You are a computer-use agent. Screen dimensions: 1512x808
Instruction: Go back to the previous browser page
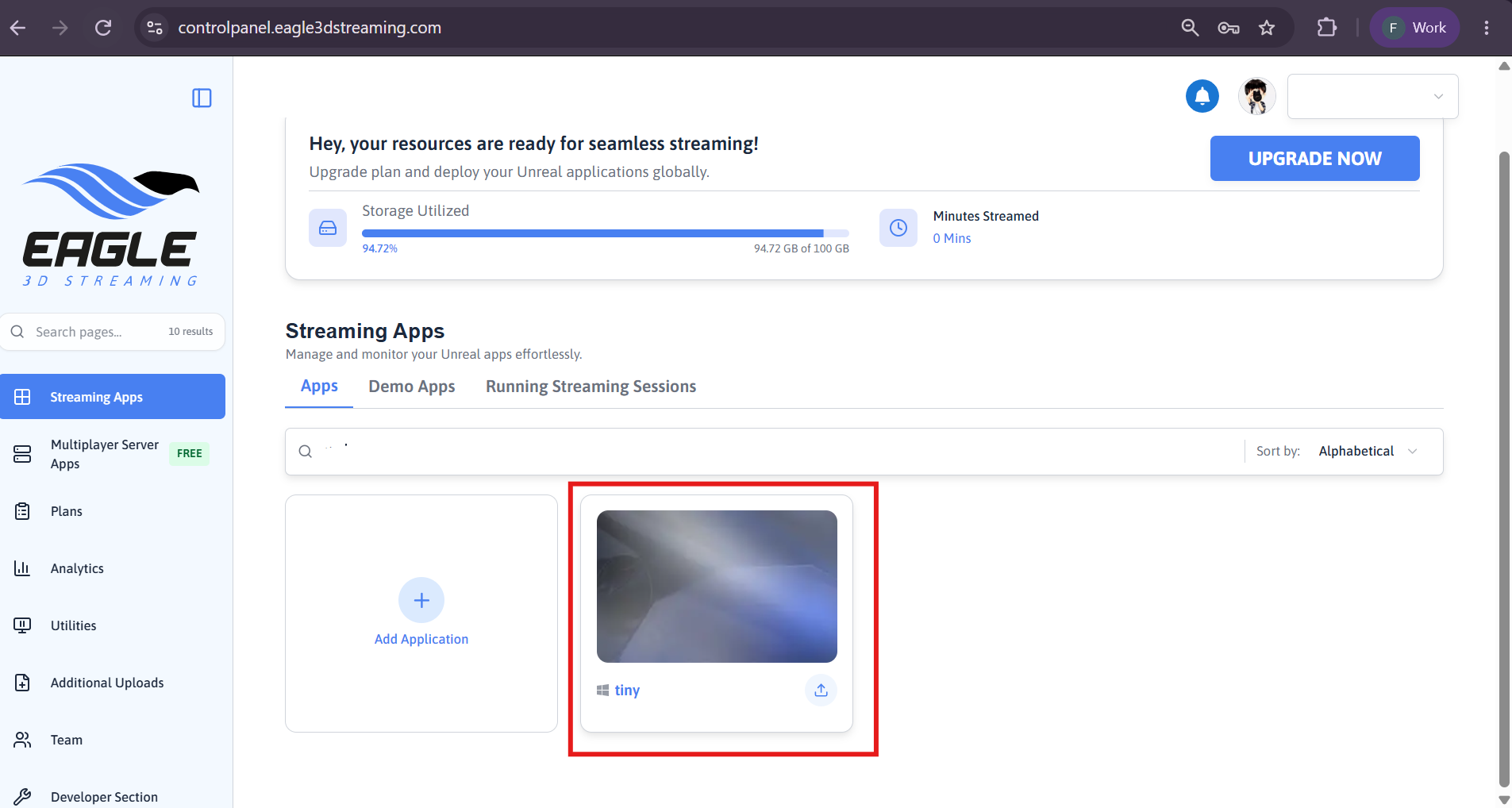coord(18,28)
